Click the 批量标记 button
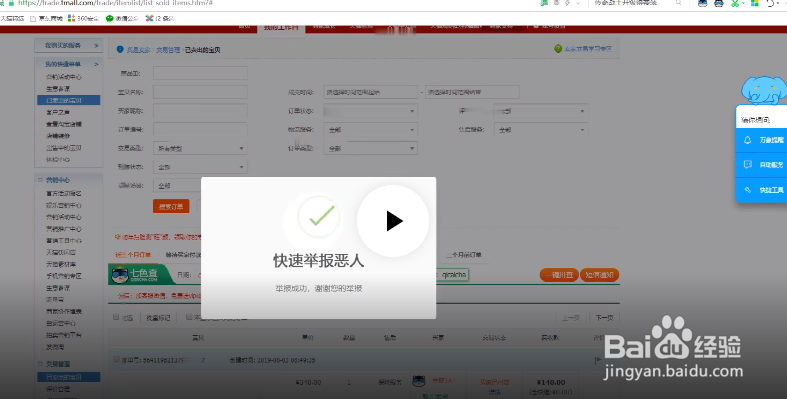Viewport: 787px width, 399px height. point(158,318)
